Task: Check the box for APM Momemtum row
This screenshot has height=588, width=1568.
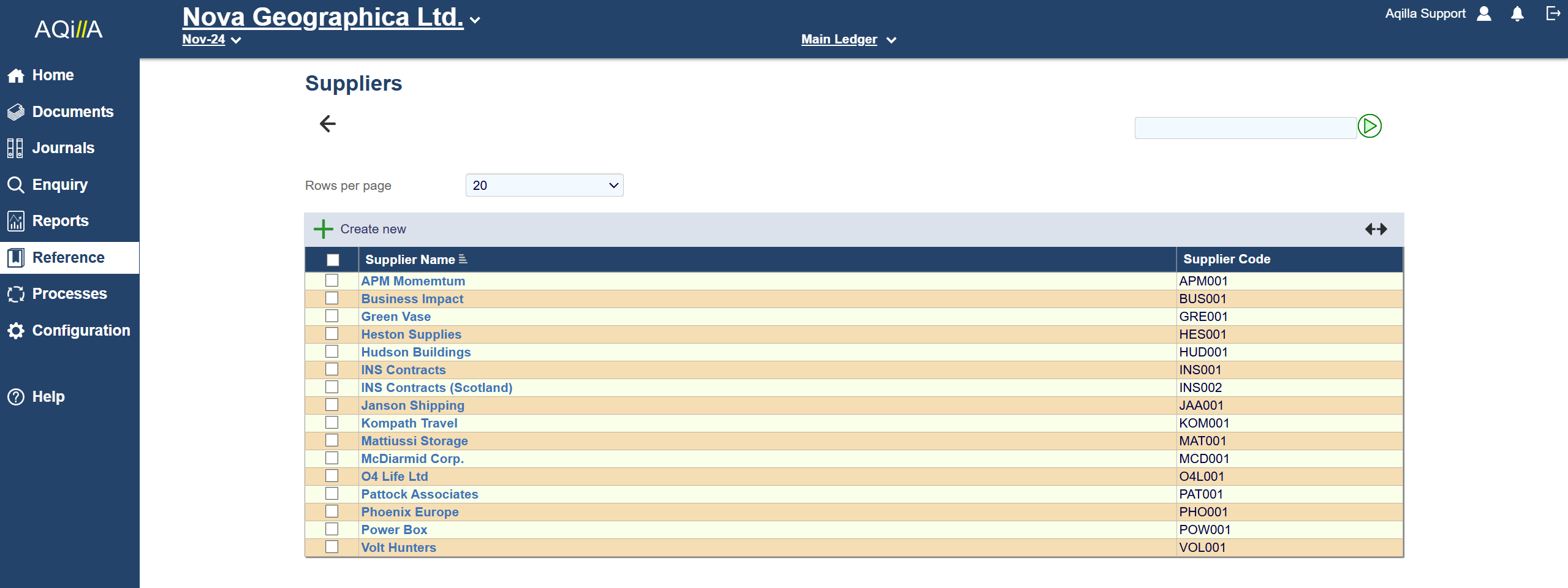Action: [x=331, y=281]
